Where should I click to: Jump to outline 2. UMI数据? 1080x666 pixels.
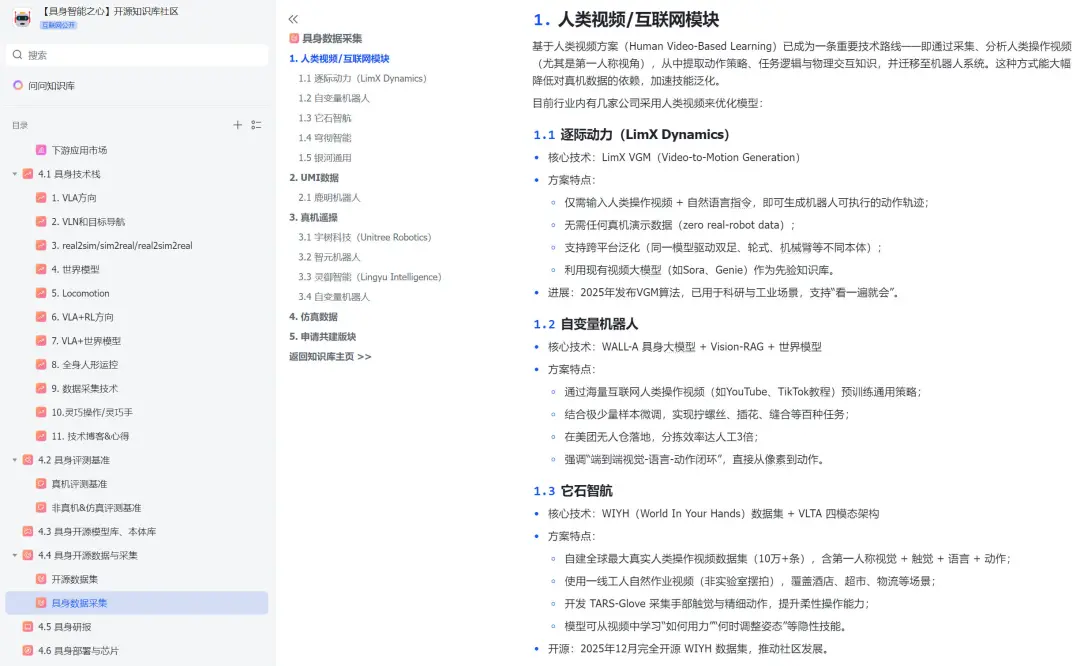click(x=313, y=178)
